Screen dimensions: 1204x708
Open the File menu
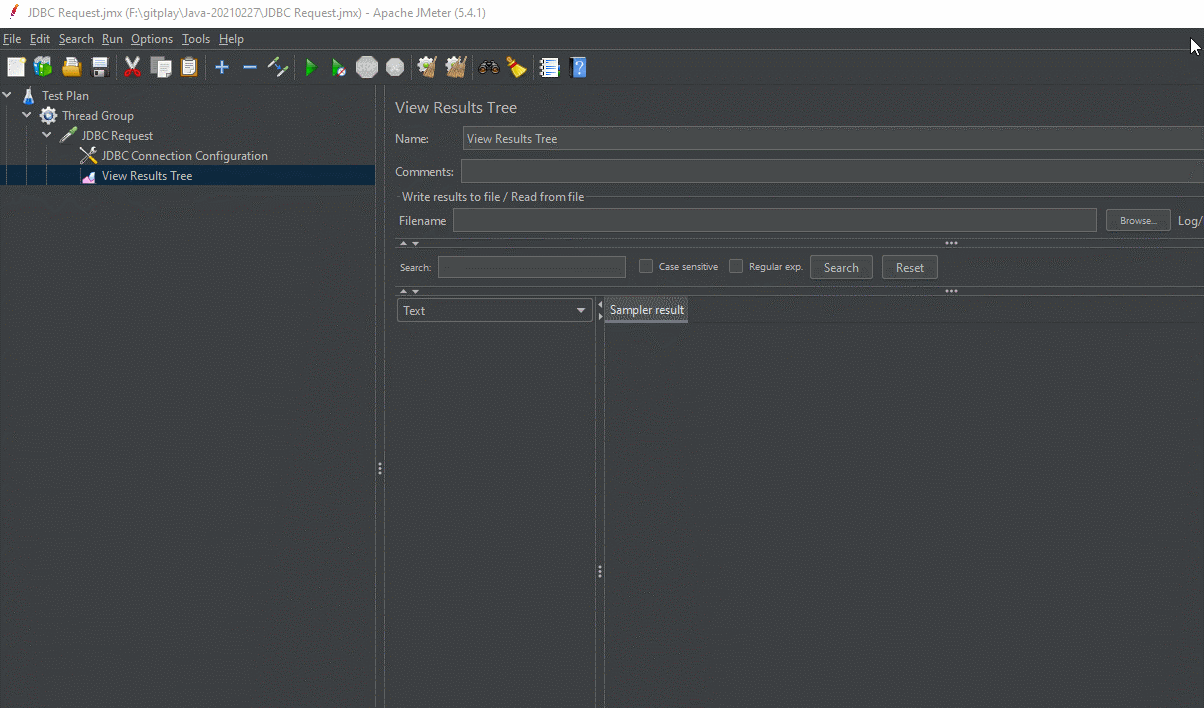pos(12,39)
